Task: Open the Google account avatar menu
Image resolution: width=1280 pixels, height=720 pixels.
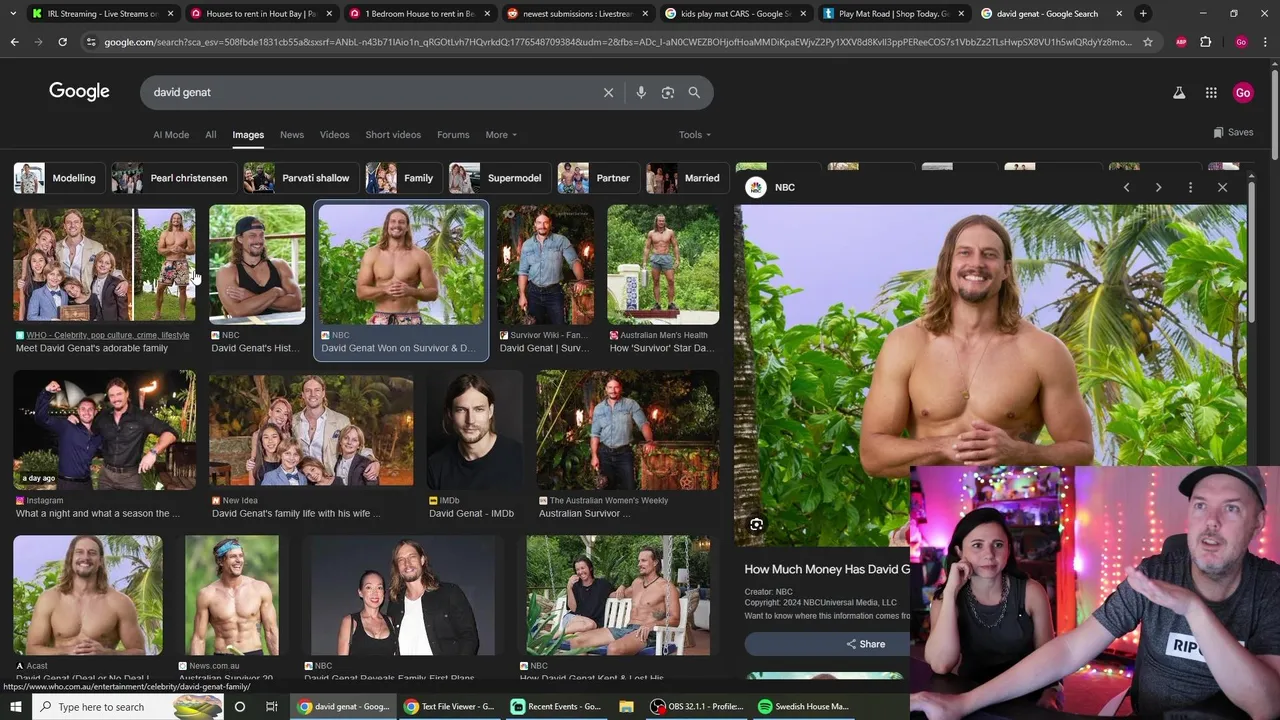Action: [x=1243, y=92]
